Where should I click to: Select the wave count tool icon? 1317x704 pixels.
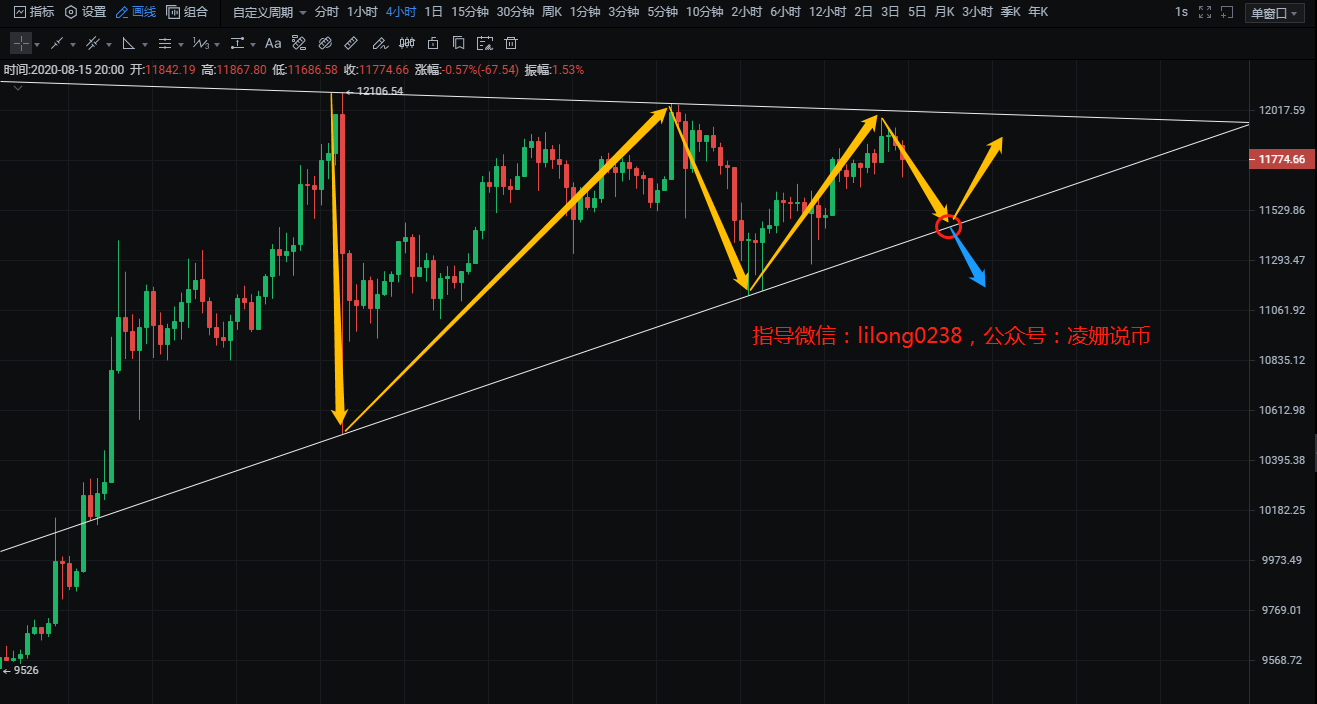tap(201, 44)
